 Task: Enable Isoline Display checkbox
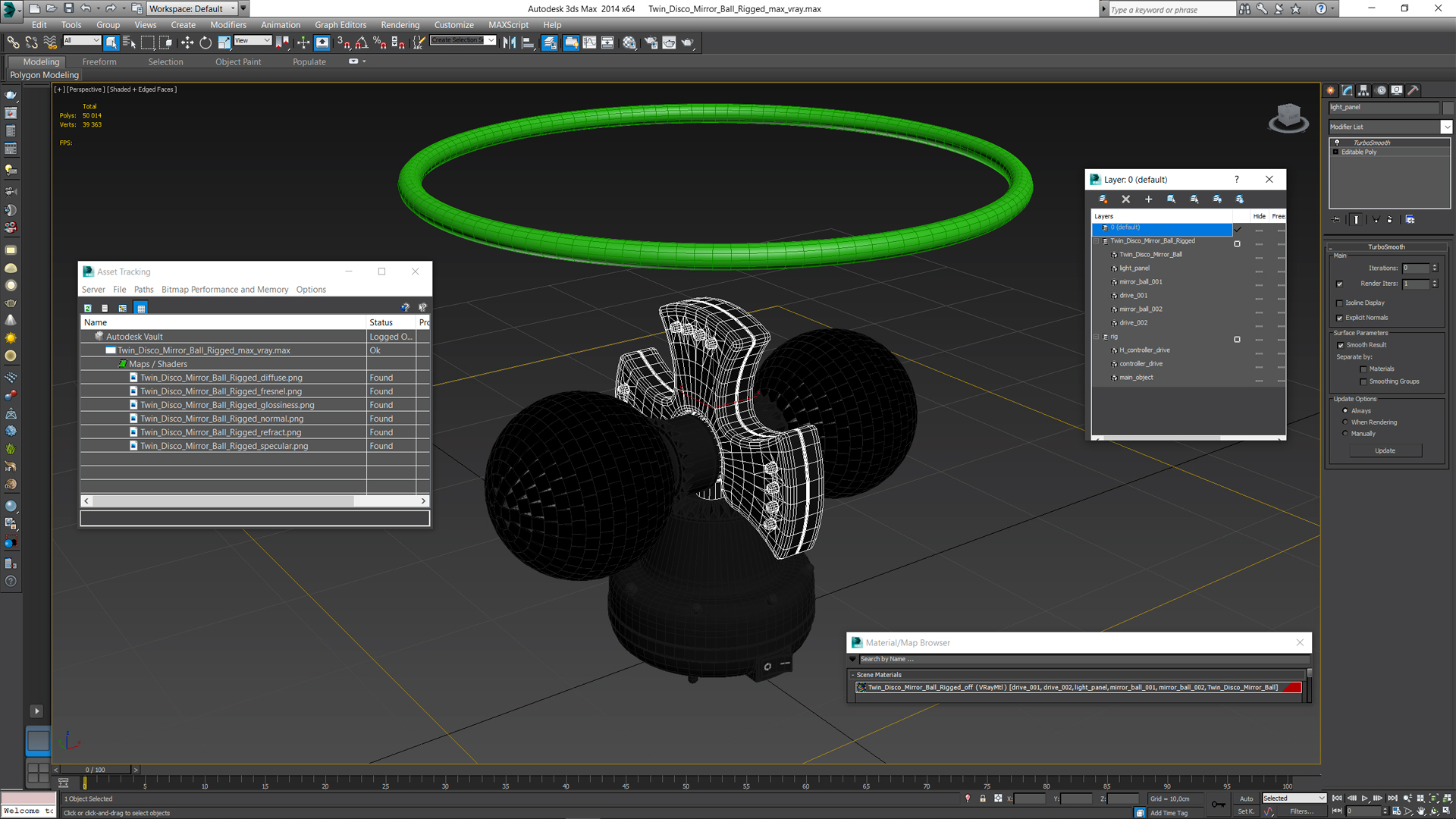(x=1340, y=303)
